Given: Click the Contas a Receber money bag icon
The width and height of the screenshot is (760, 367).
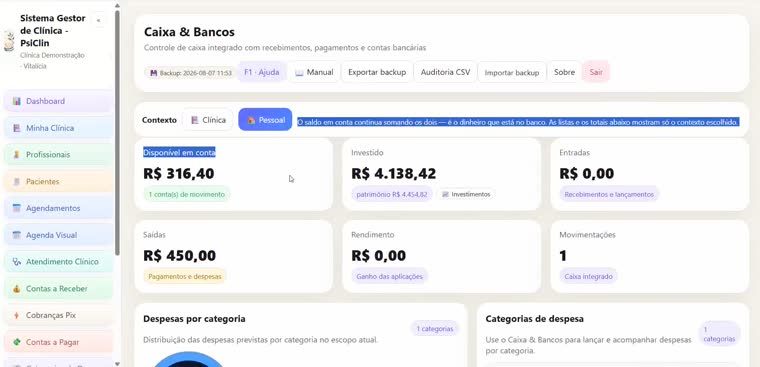Looking at the screenshot, I should (17, 288).
